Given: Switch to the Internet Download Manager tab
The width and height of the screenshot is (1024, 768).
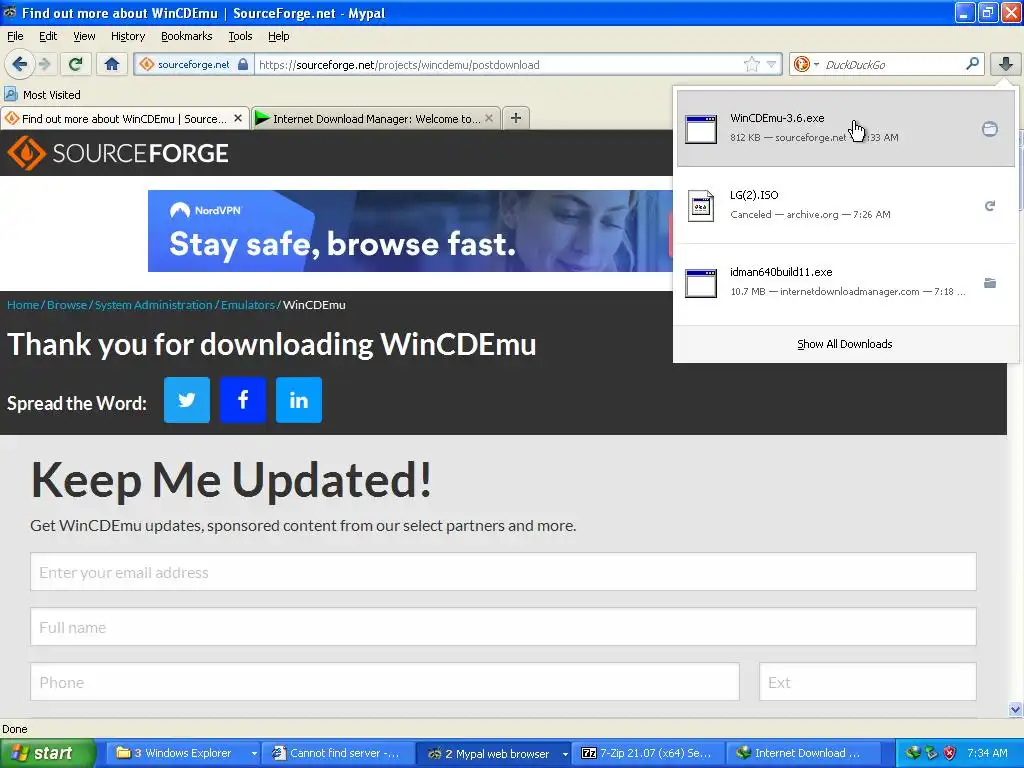Looking at the screenshot, I should (376, 119).
